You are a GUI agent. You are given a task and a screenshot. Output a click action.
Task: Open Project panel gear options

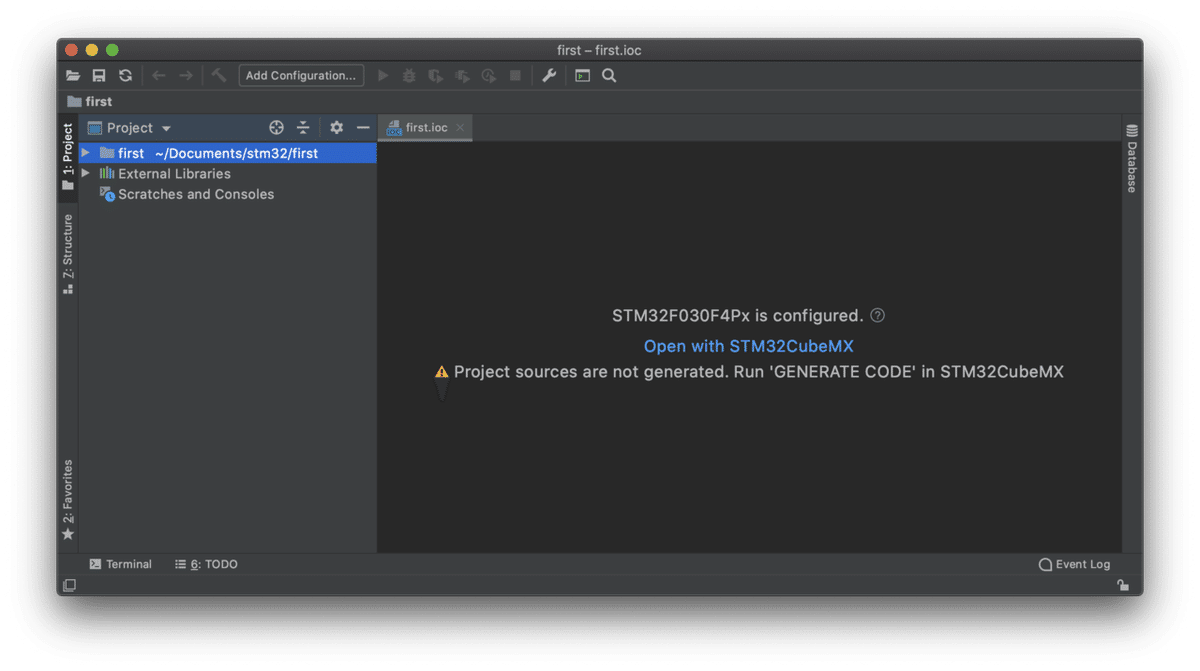point(336,128)
